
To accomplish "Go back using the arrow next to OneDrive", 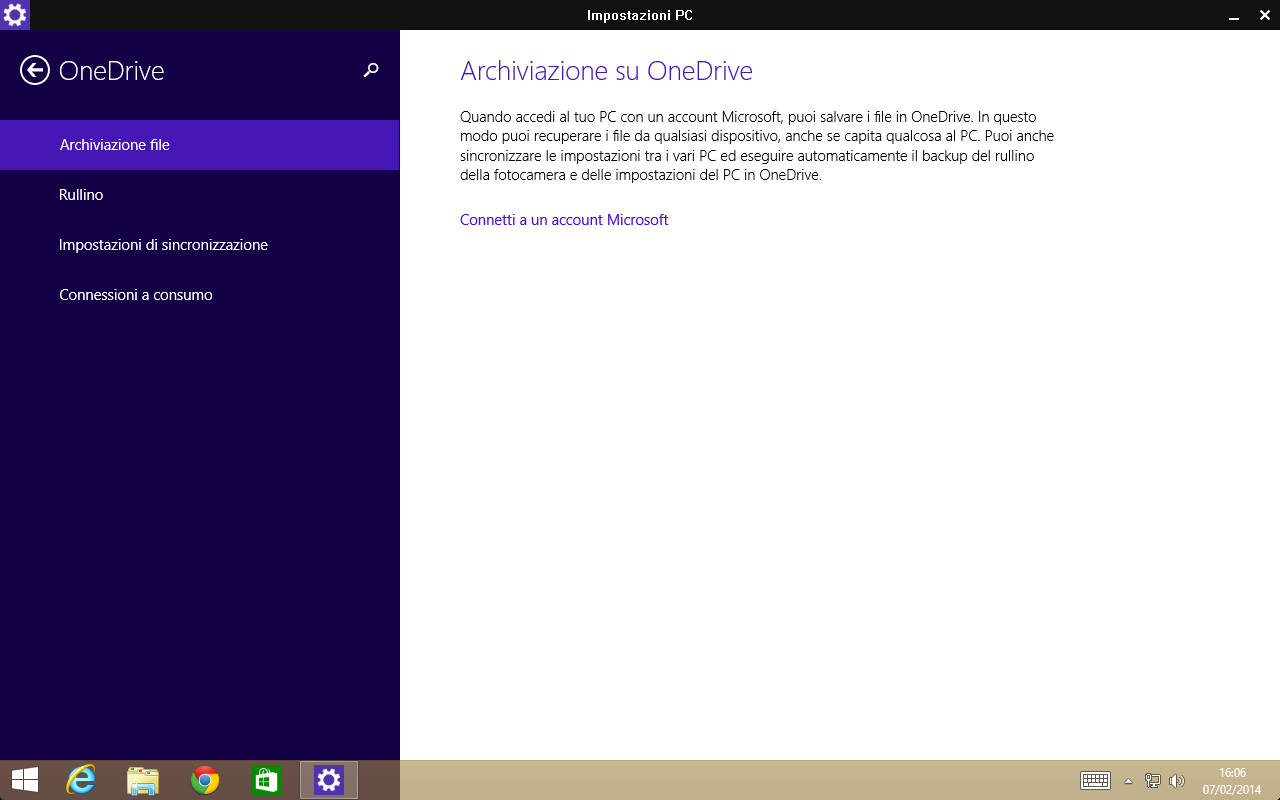I will point(35,70).
